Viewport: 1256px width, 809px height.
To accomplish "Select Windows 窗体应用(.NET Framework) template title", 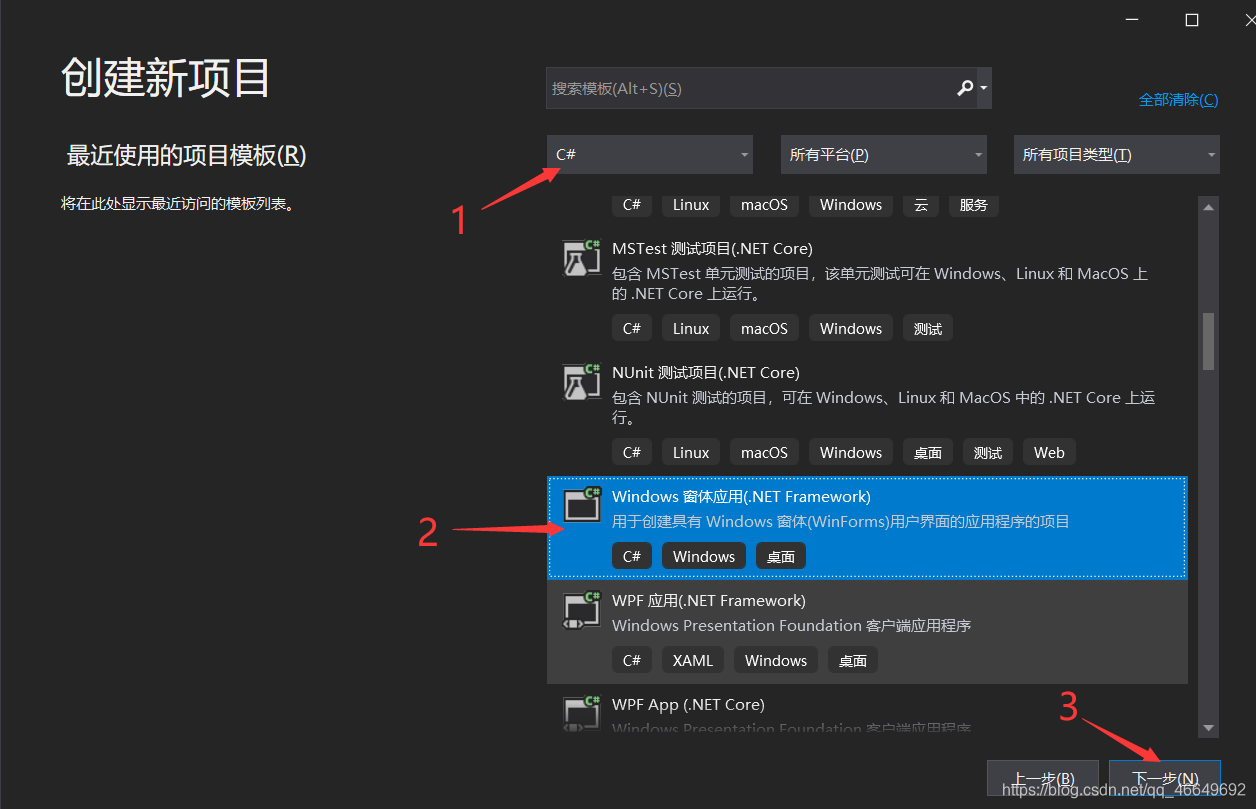I will click(x=741, y=496).
